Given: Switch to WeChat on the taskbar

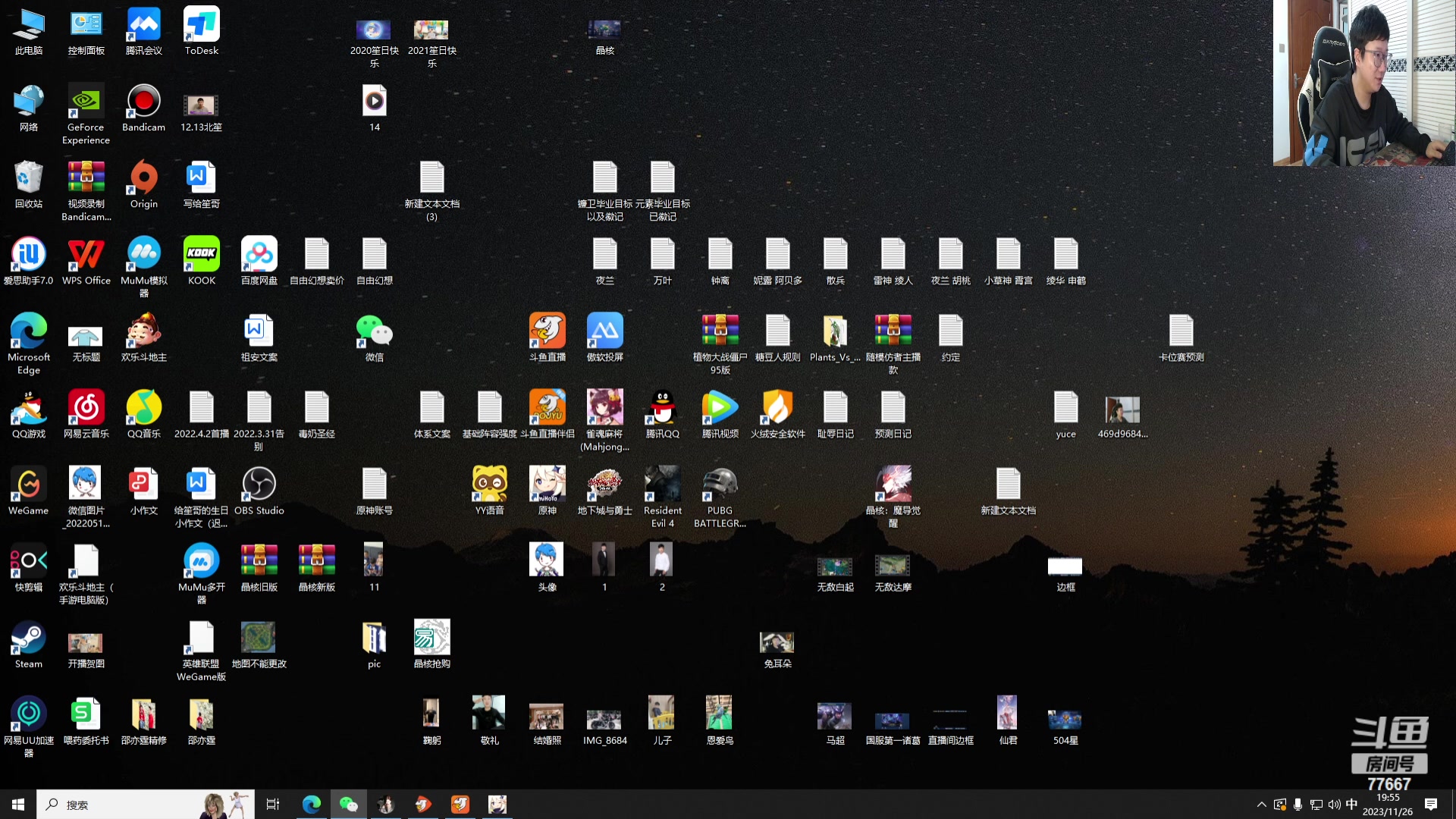Looking at the screenshot, I should tap(348, 804).
